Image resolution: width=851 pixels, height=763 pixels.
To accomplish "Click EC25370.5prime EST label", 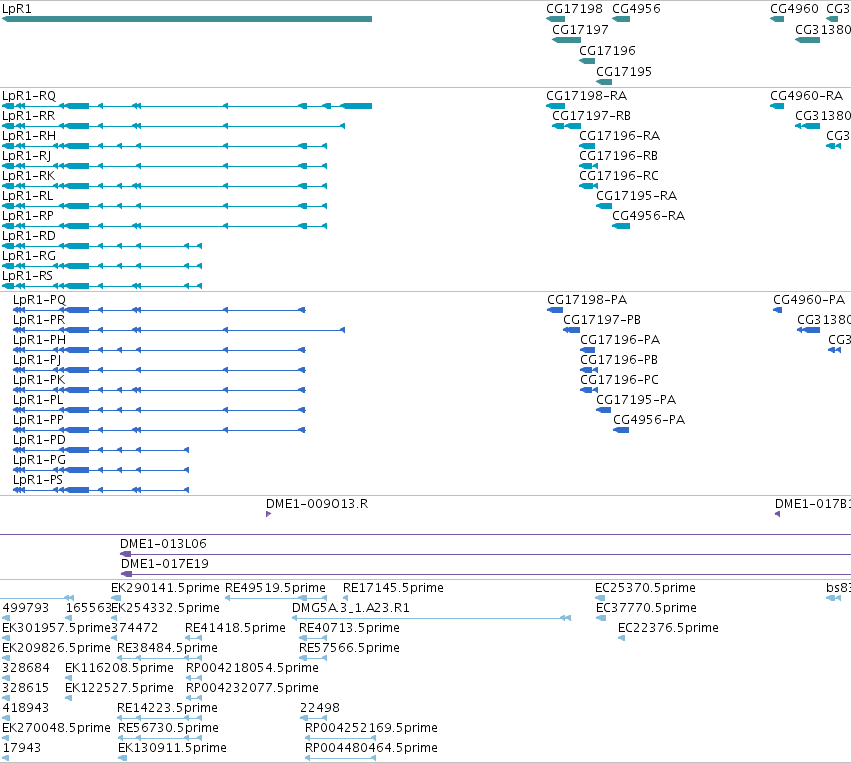I will coord(645,588).
